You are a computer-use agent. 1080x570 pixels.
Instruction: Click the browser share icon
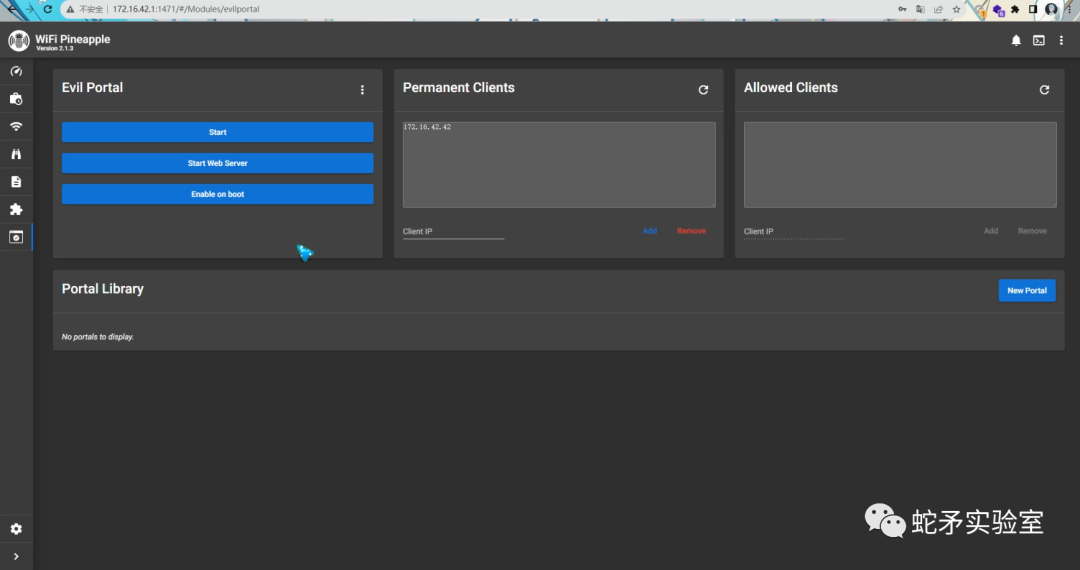pos(938,9)
